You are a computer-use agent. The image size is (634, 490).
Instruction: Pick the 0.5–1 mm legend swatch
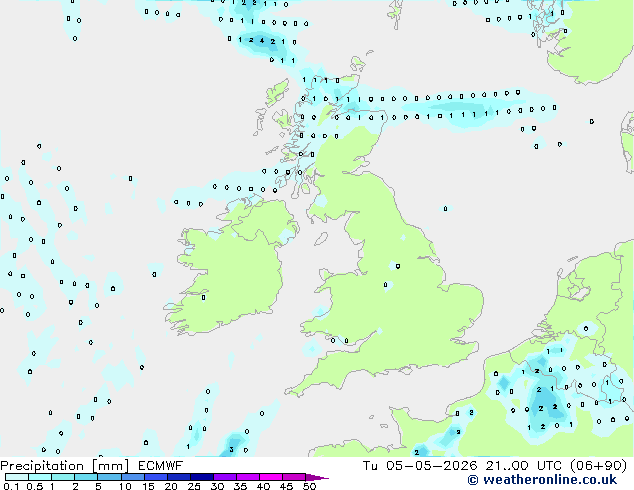pyautogui.click(x=40, y=477)
